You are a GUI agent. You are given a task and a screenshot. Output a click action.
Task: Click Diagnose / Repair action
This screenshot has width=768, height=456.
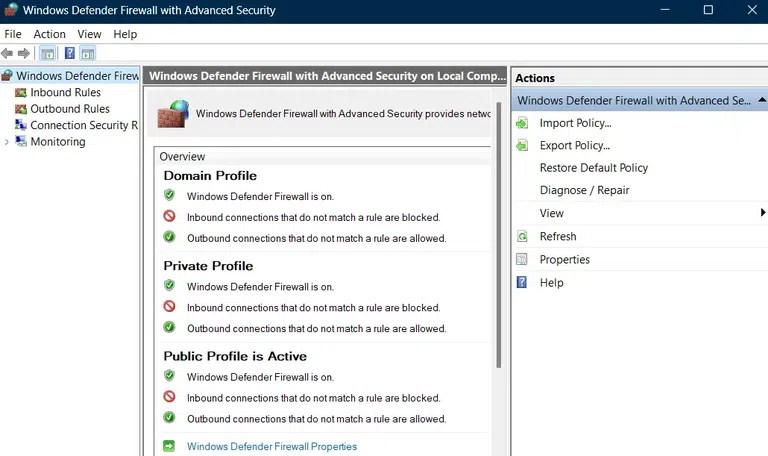click(x=584, y=190)
